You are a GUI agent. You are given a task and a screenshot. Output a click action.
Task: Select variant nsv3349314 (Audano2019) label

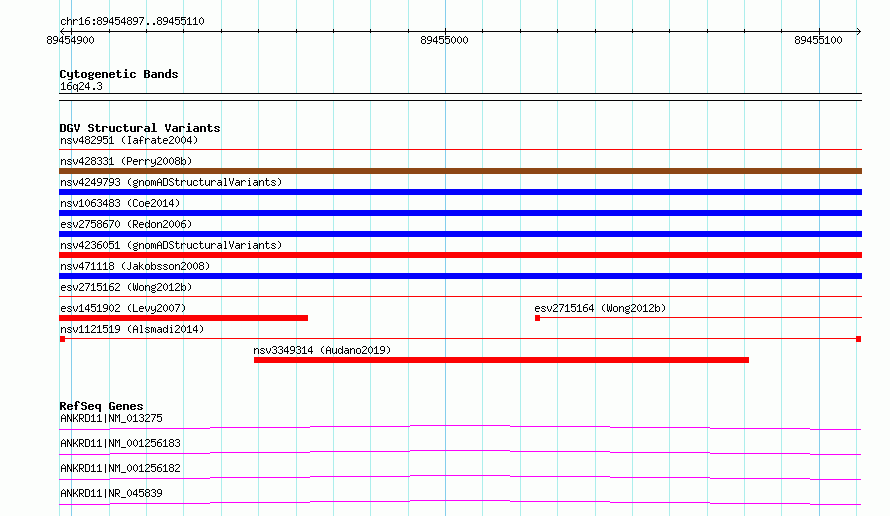[x=322, y=350]
